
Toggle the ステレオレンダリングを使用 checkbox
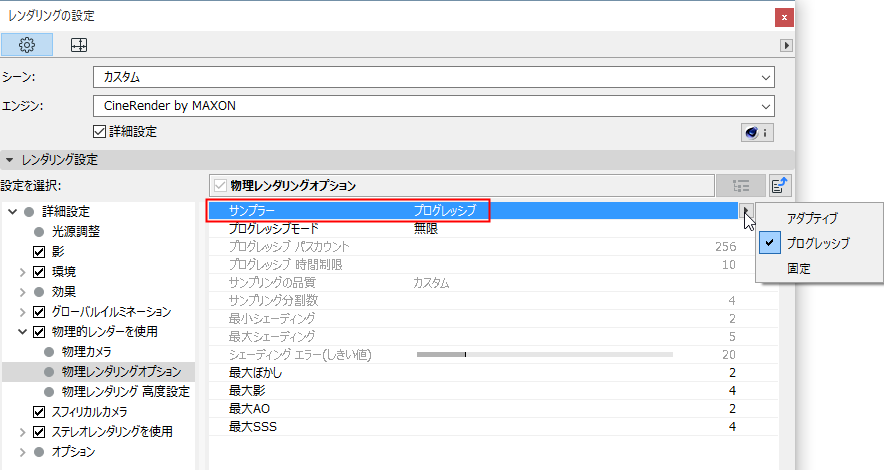(x=39, y=432)
